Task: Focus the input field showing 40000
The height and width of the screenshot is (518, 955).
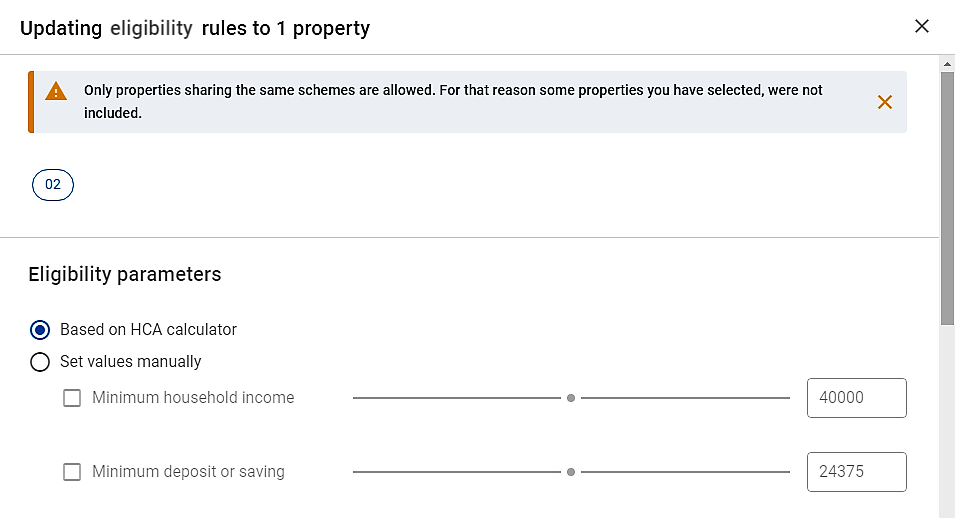Action: [856, 398]
